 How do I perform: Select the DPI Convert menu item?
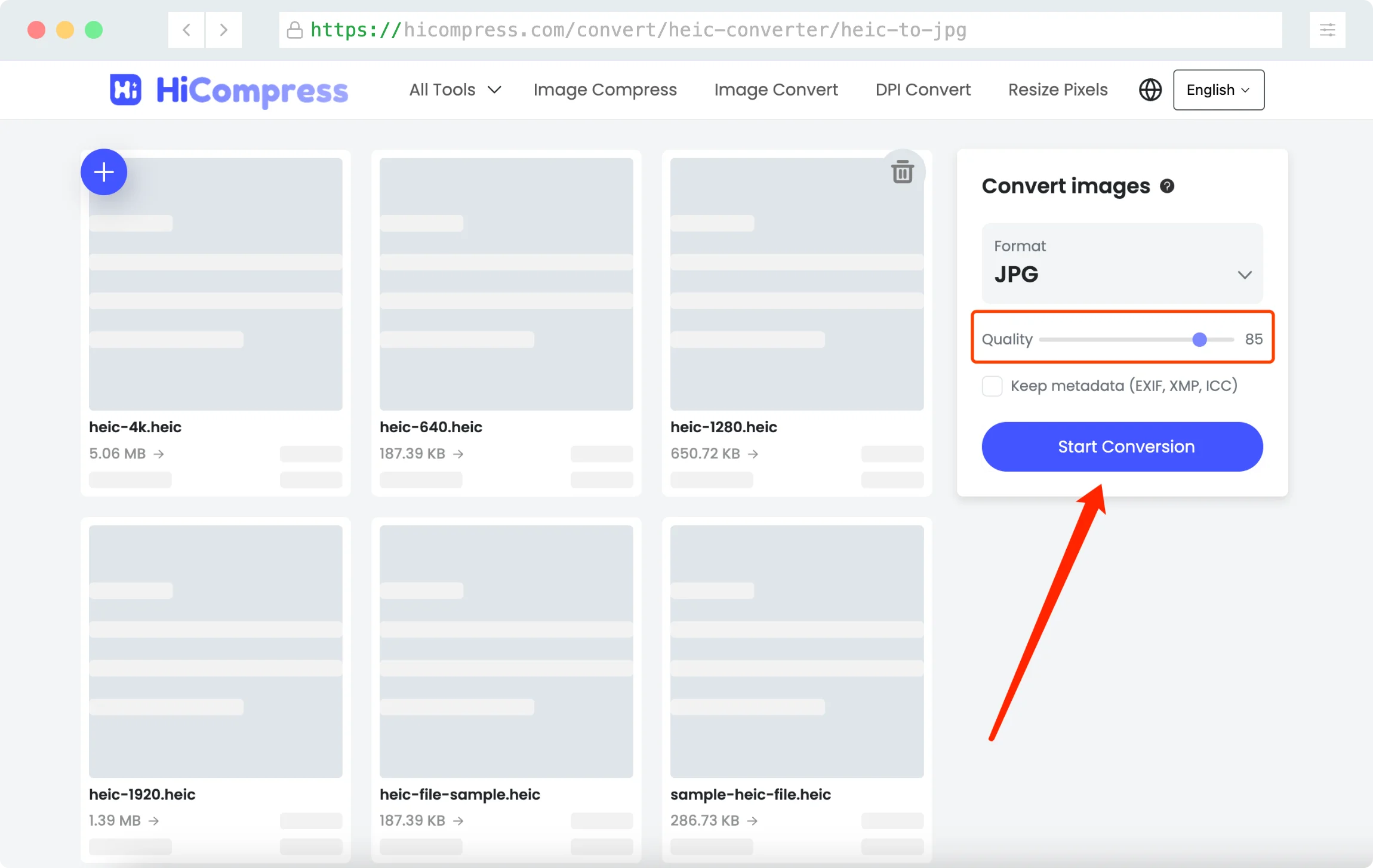(921, 89)
